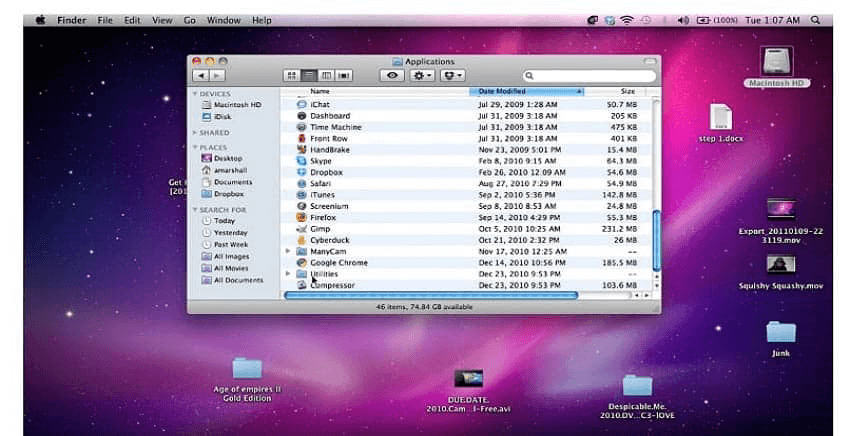Viewport: 850px width, 436px height.
Task: Open the Action gear dropdown
Action: tap(422, 75)
